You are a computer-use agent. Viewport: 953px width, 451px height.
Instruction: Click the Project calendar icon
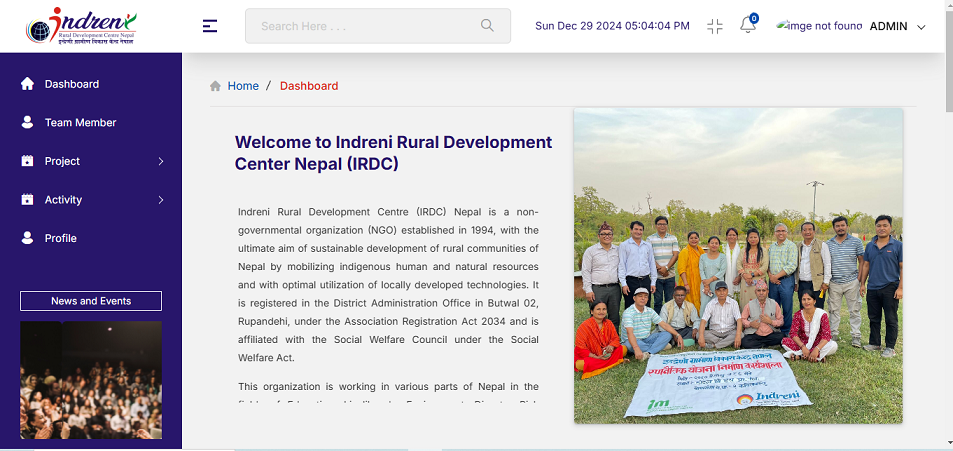27,161
